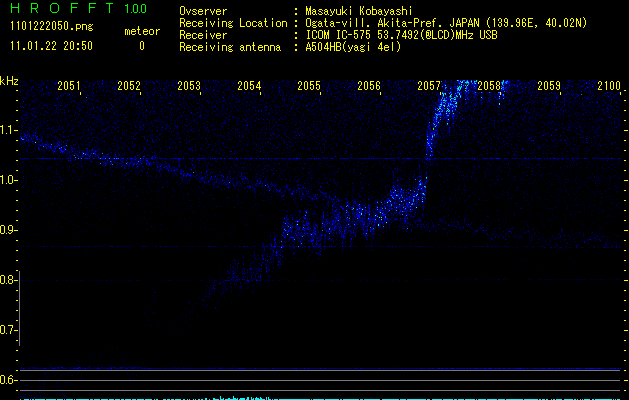The height and width of the screenshot is (400, 629).
Task: Click the 2055 time marker
Action: 309,86
